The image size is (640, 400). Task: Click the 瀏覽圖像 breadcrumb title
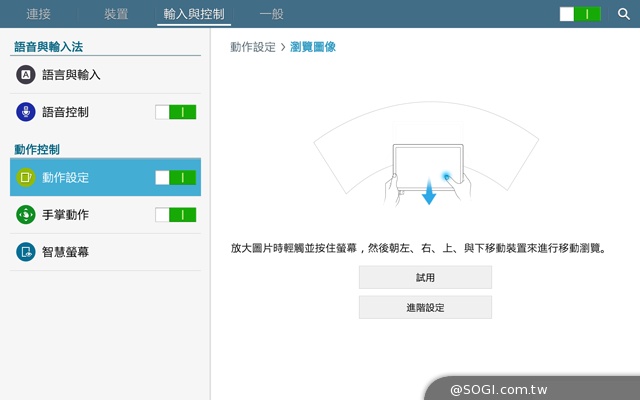pyautogui.click(x=312, y=47)
